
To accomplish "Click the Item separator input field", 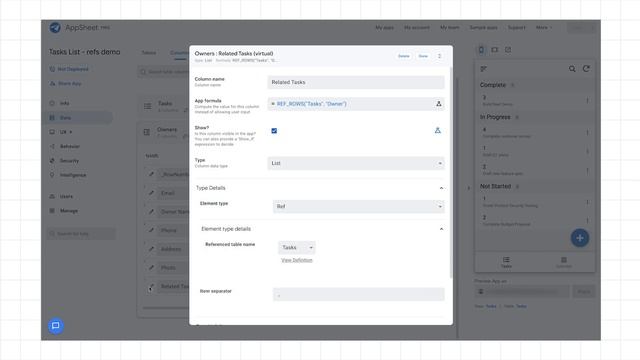I will 358,294.
